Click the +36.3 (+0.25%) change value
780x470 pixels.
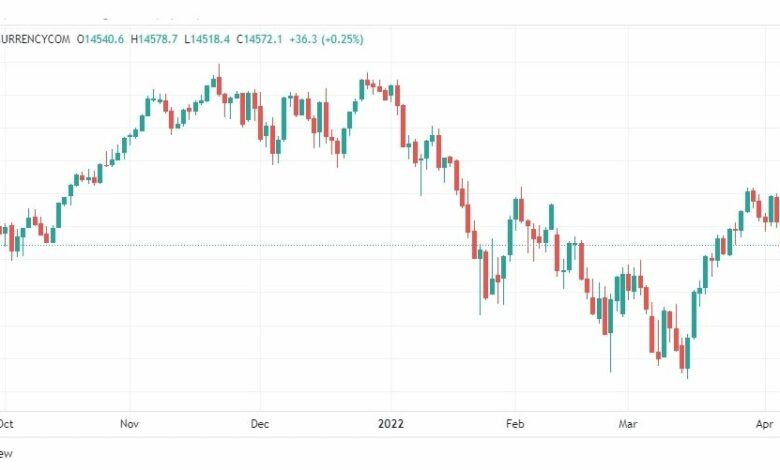326,39
